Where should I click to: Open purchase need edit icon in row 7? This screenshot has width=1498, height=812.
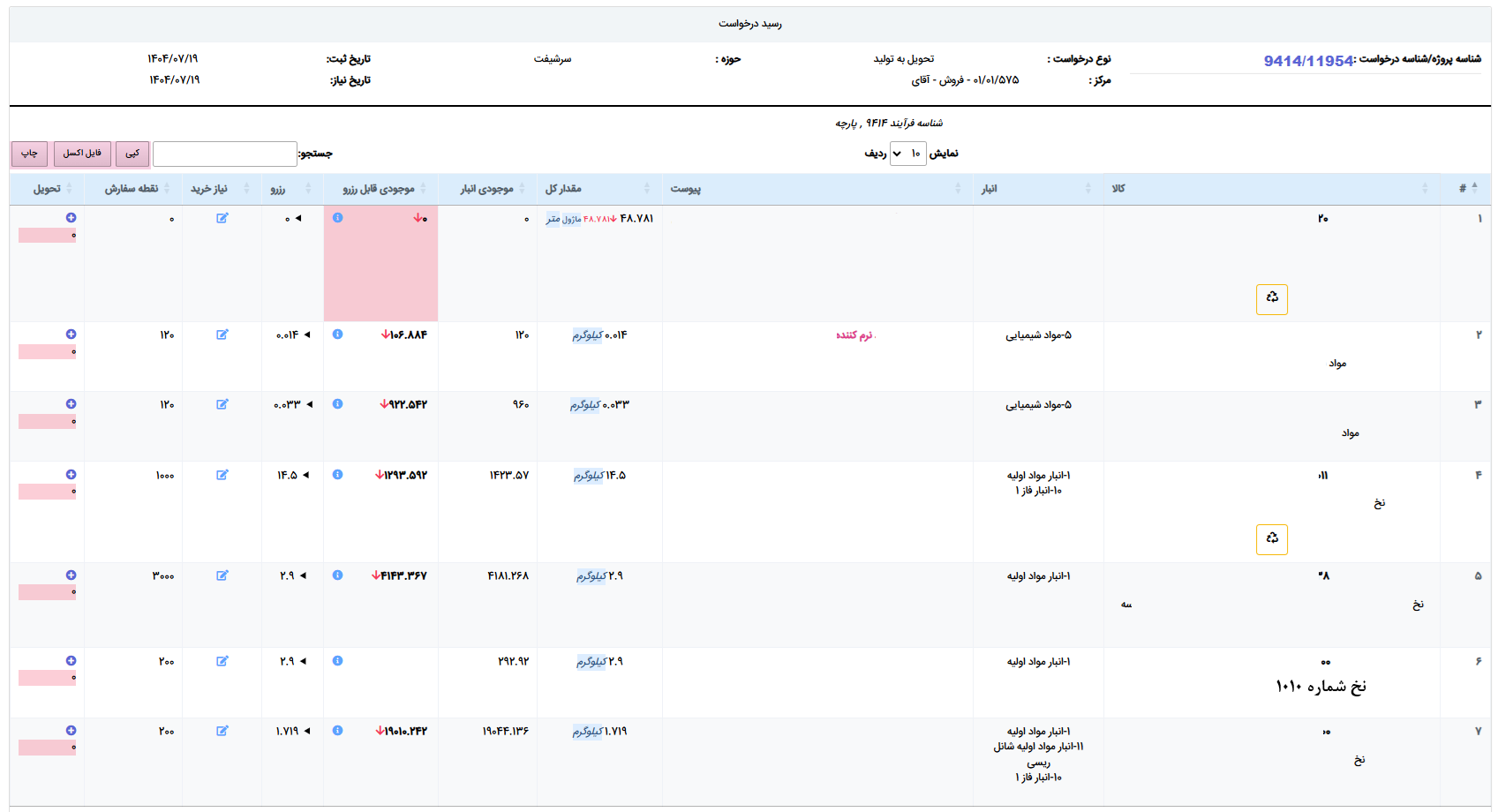click(x=222, y=731)
